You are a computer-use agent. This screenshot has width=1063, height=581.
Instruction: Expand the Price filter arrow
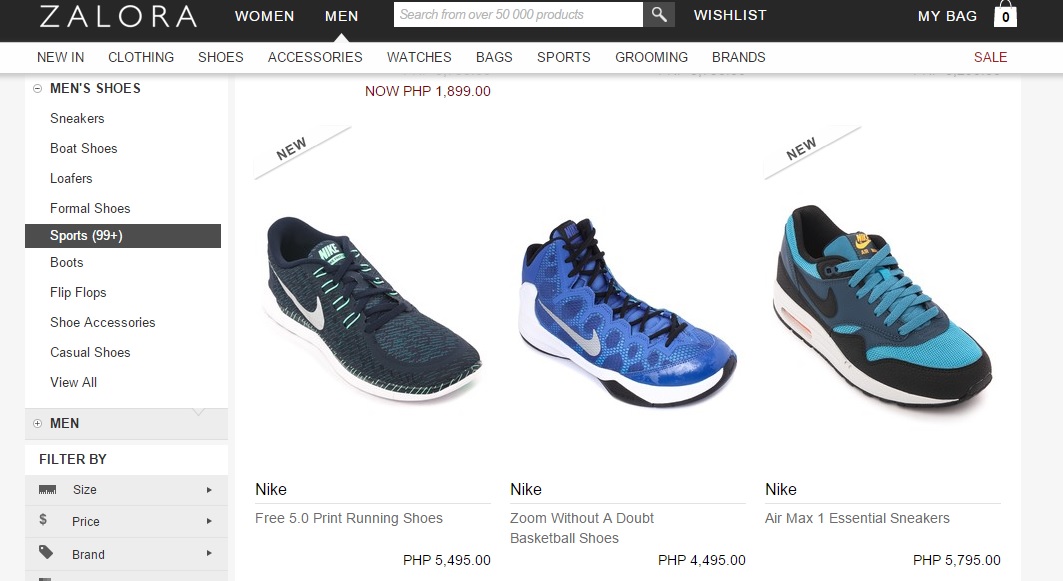(x=209, y=521)
